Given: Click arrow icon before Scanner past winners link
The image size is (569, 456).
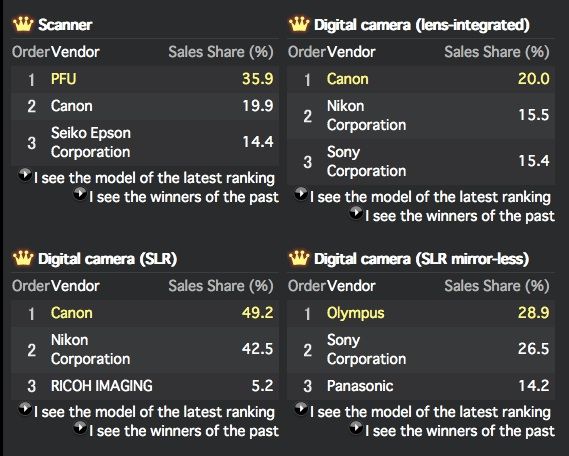Looking at the screenshot, I should click(80, 194).
